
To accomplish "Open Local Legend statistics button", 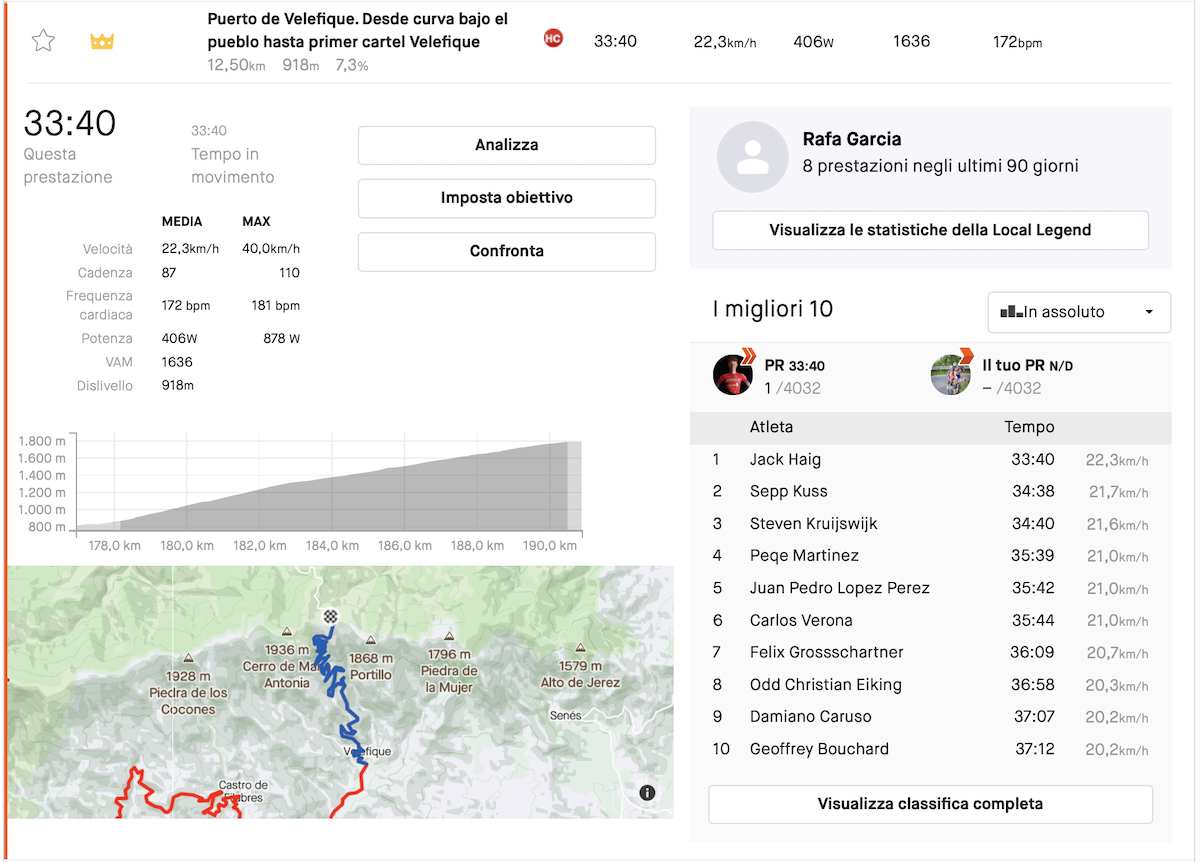I will tap(930, 230).
